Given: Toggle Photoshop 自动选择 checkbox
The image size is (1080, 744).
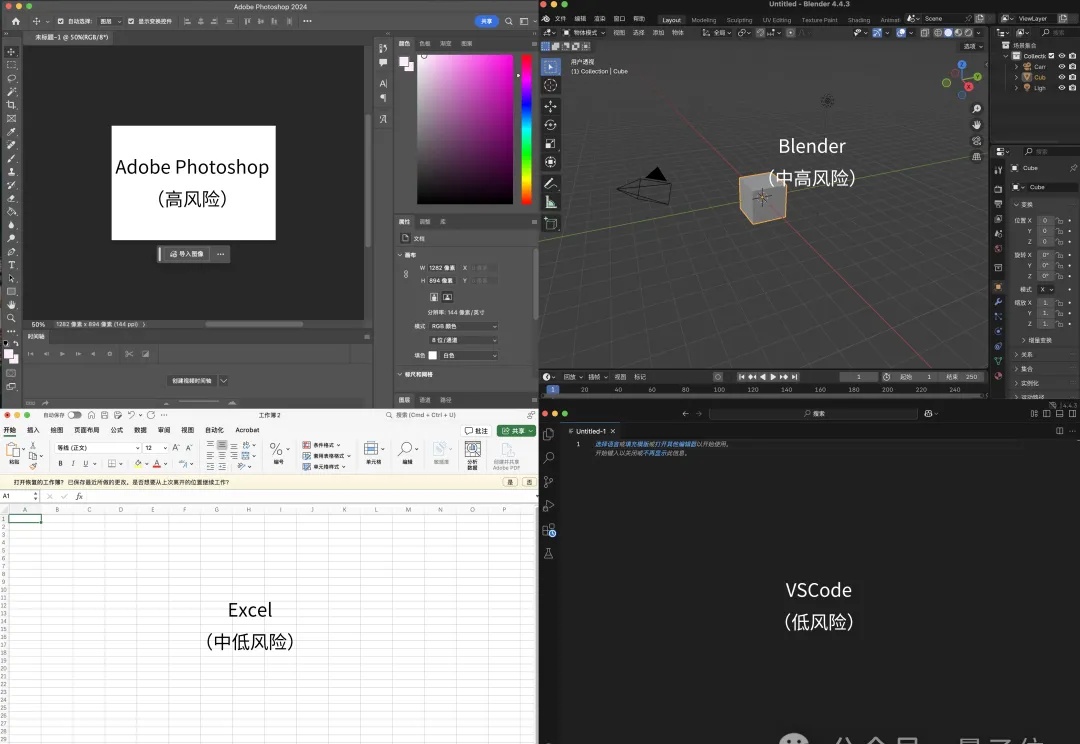Looking at the screenshot, I should (x=61, y=21).
